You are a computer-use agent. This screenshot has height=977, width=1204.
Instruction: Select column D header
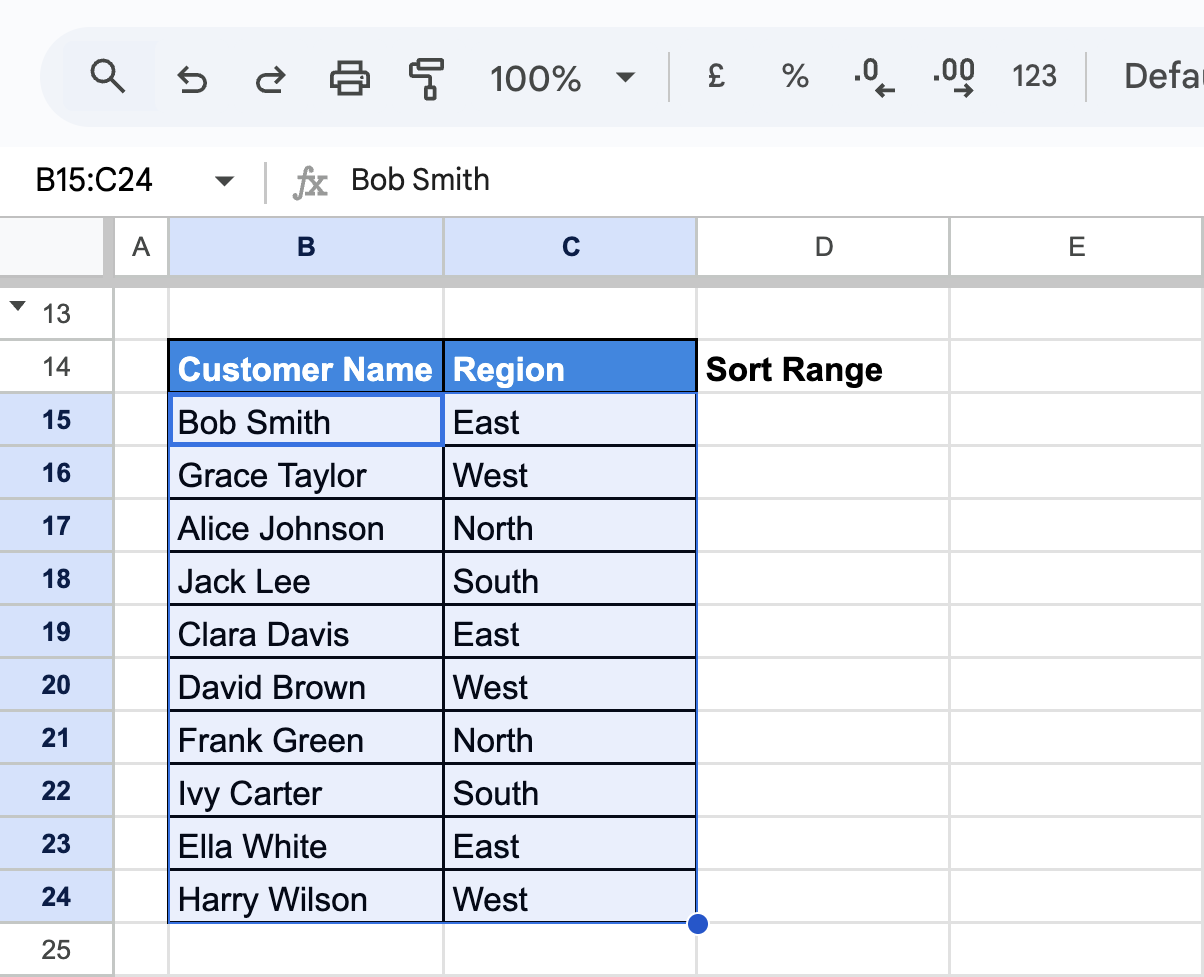(823, 247)
